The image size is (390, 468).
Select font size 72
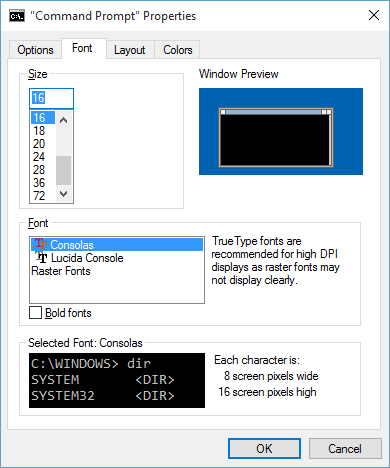coord(43,196)
